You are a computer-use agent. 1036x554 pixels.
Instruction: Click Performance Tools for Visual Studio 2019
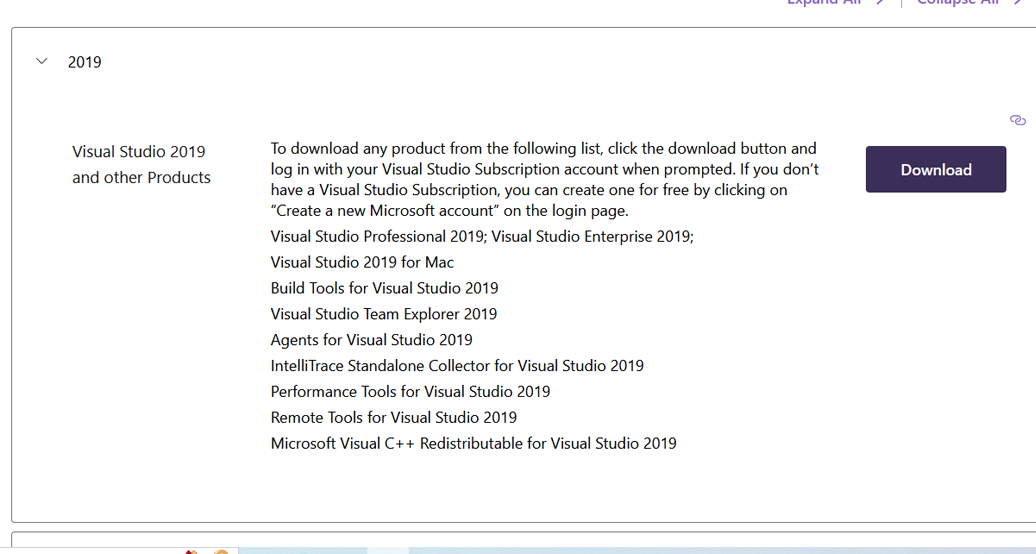pos(410,392)
